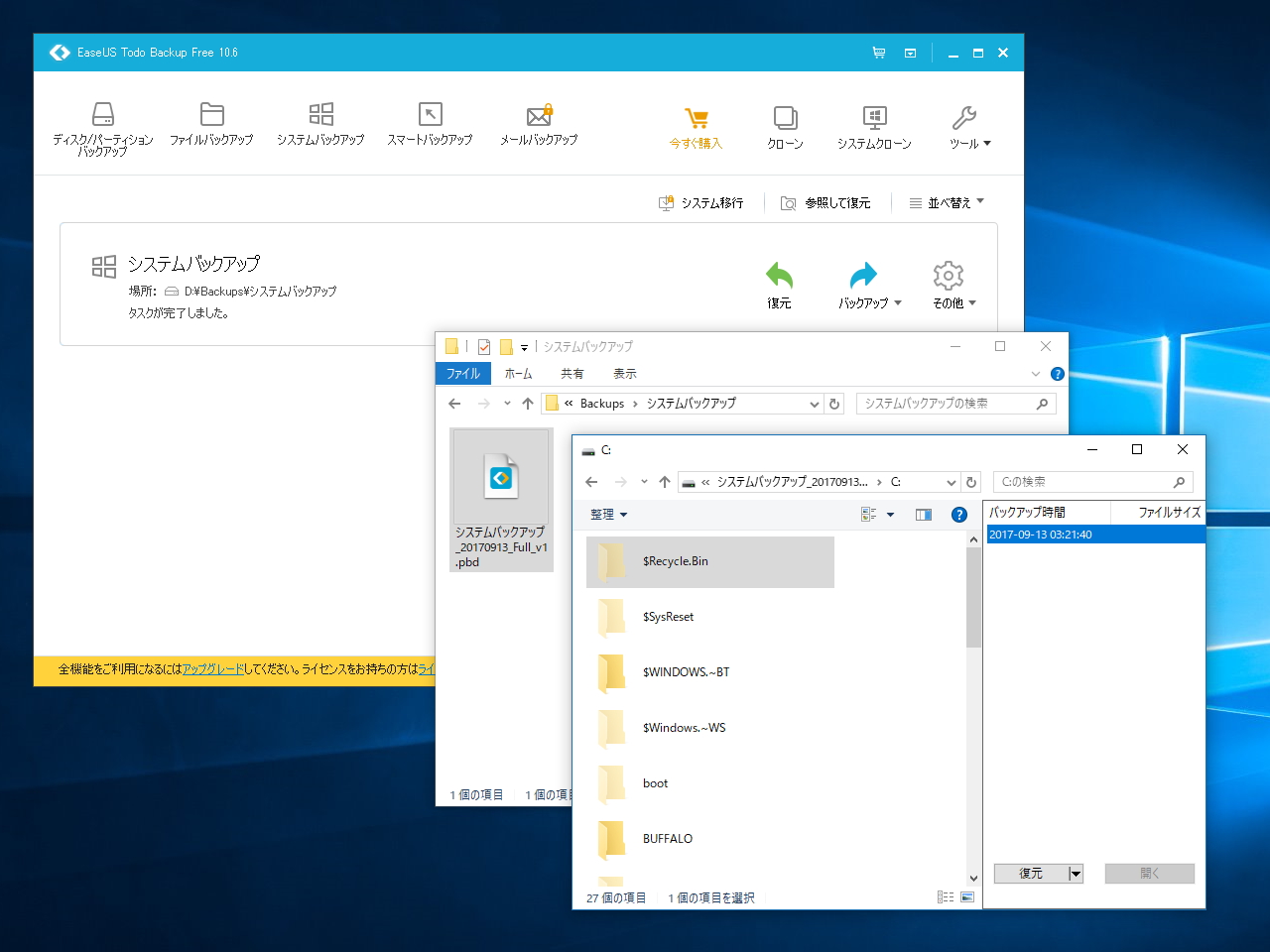Select the $Windows.~WS folder

[x=710, y=728]
